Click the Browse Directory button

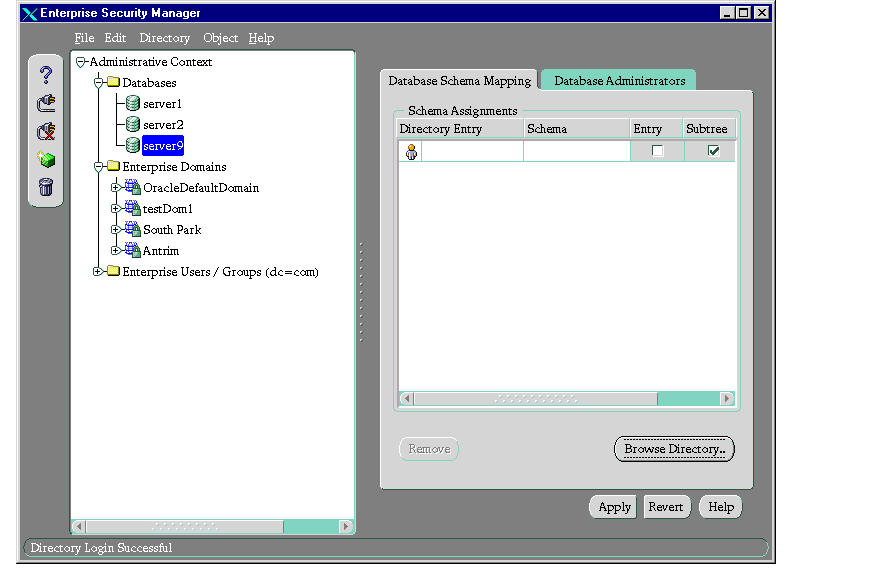pos(674,450)
